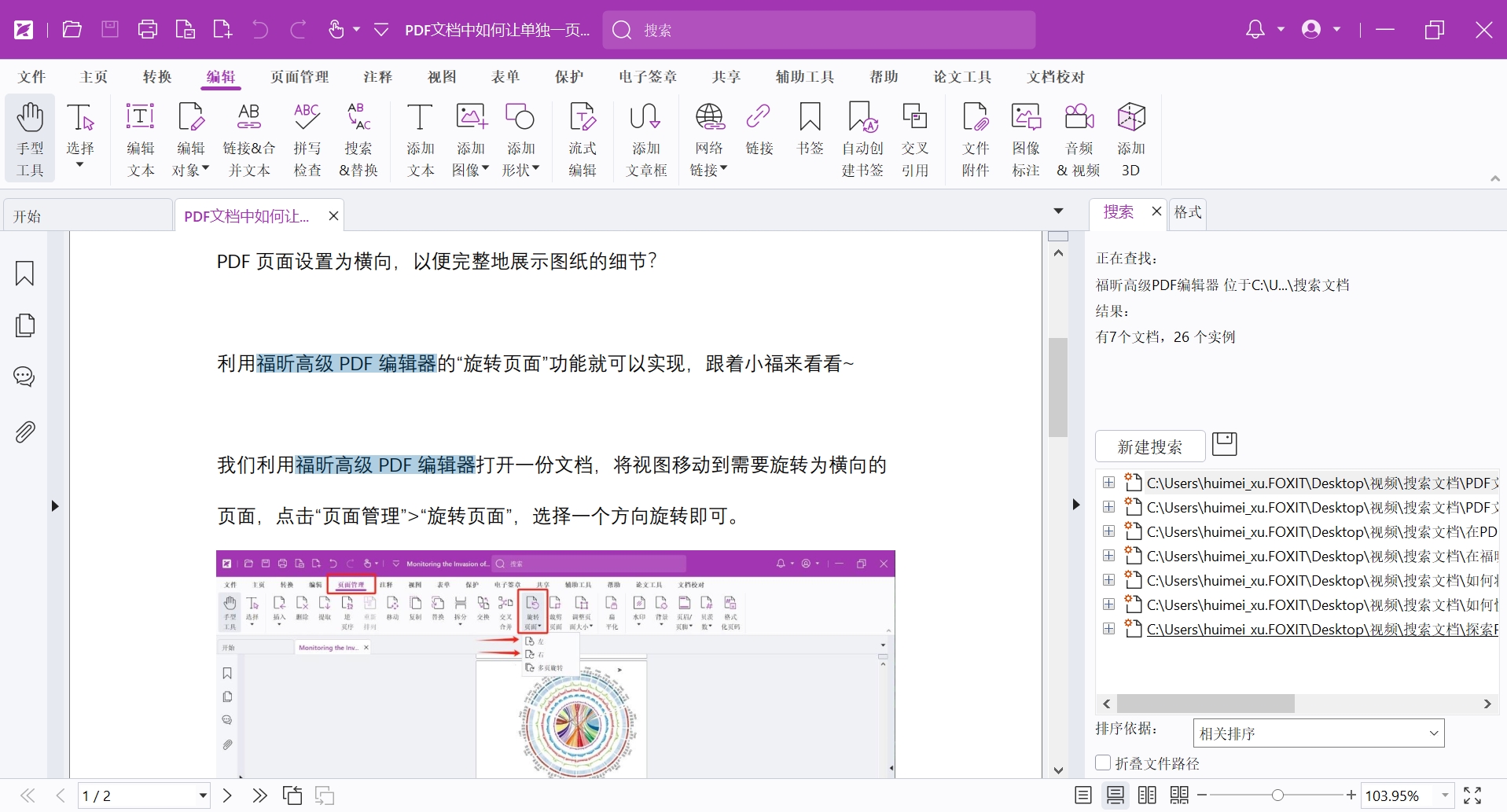Switch to Page Management (页面管理) tab
Viewport: 1507px width, 812px height.
[x=300, y=77]
